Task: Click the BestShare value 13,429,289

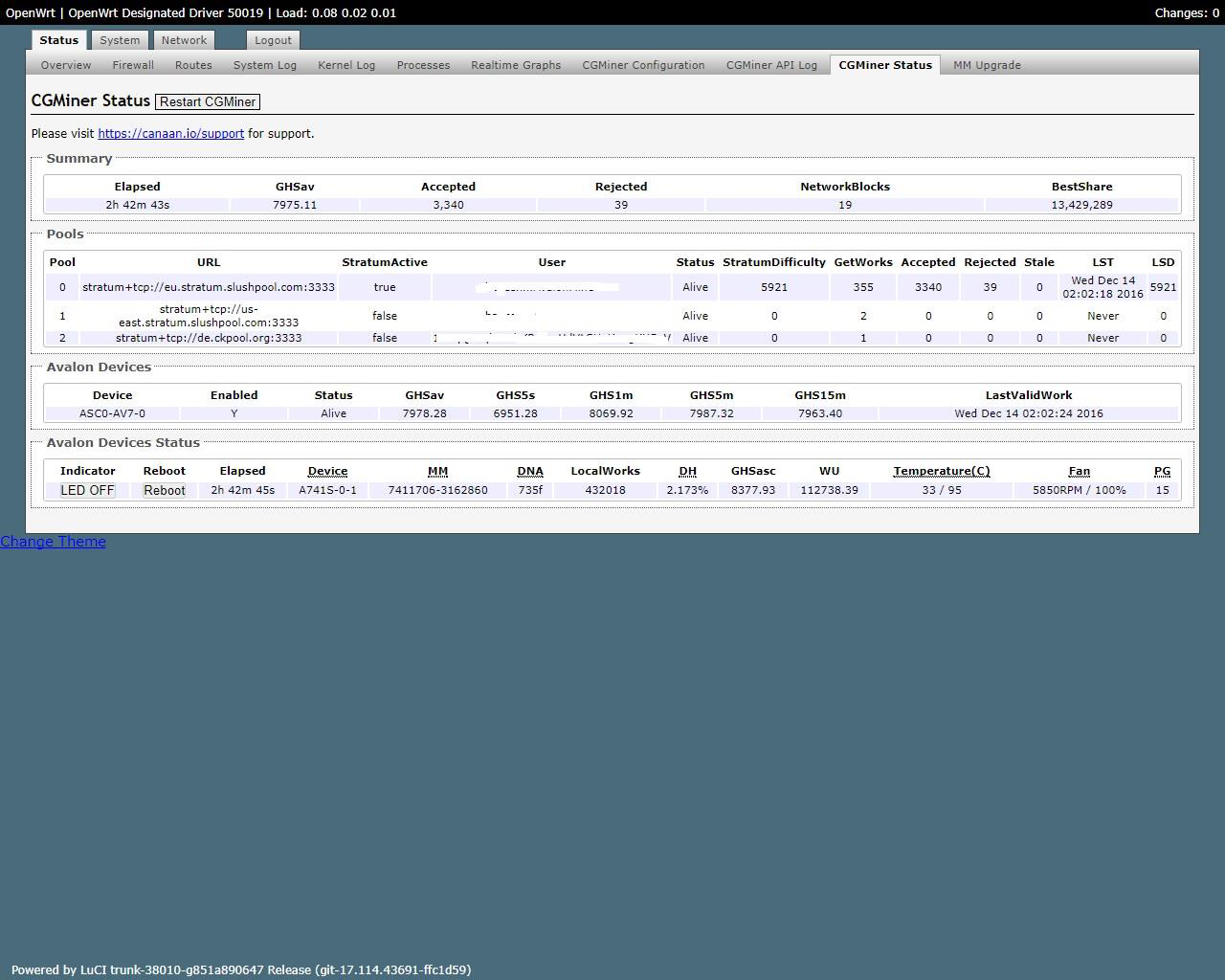Action: click(1081, 205)
